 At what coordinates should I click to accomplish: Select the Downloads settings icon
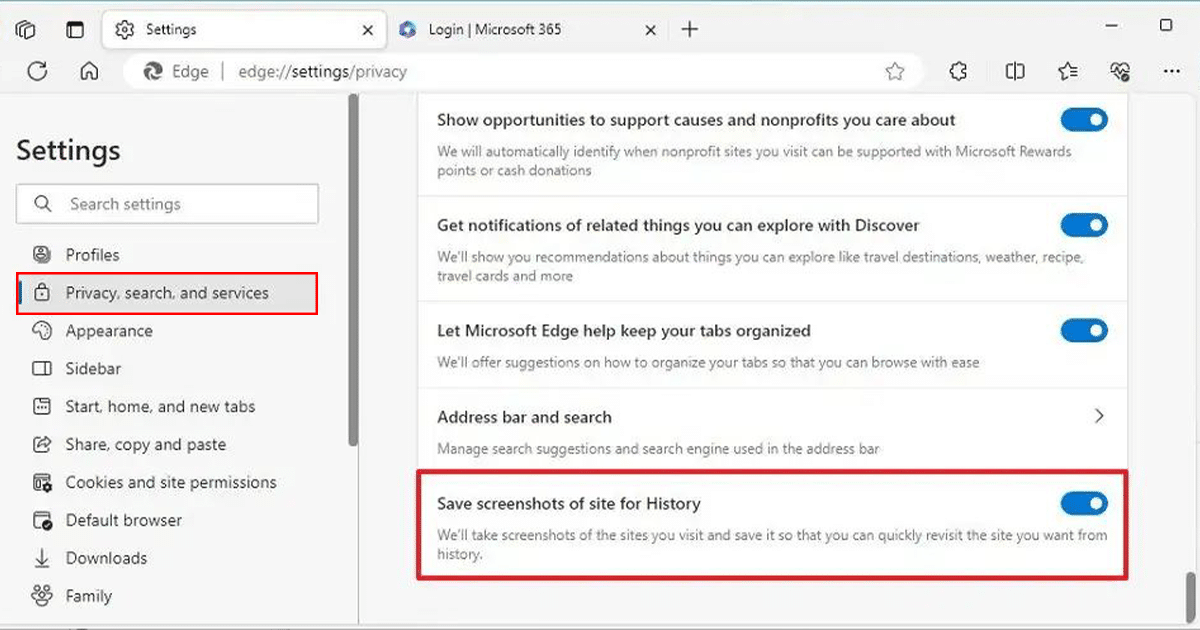[40, 557]
